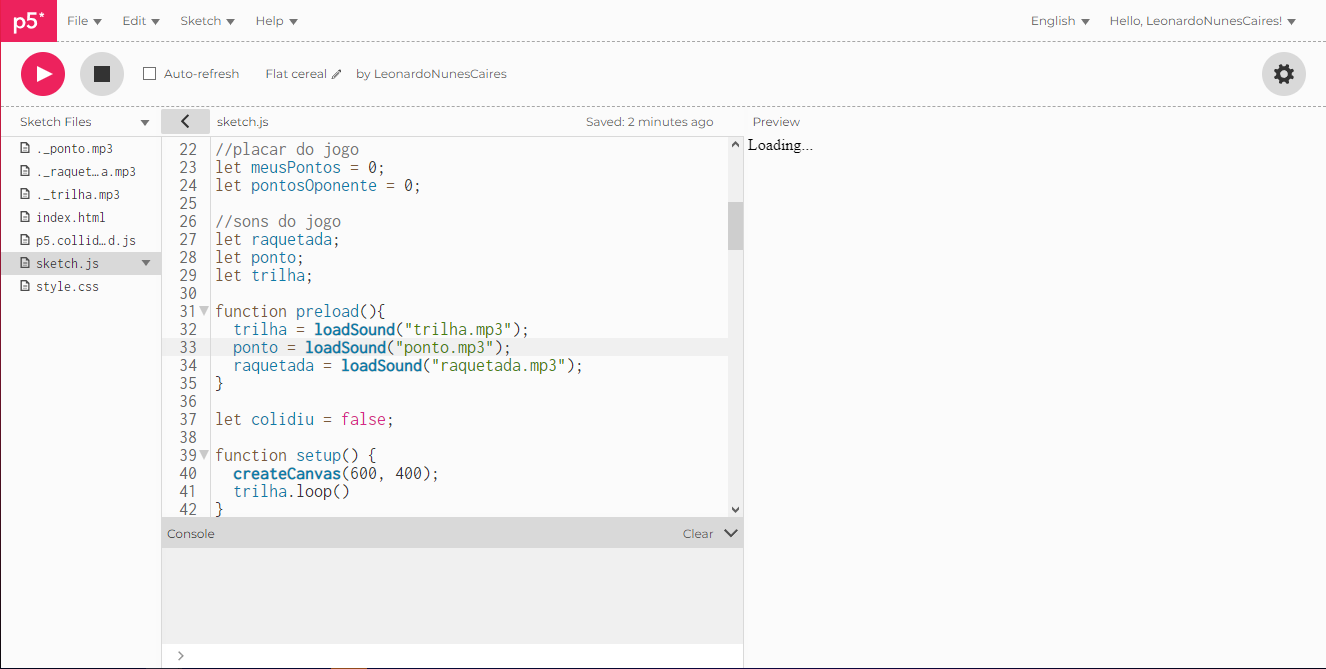Fold the setup function at line 39
This screenshot has height=669, width=1326.
point(205,455)
